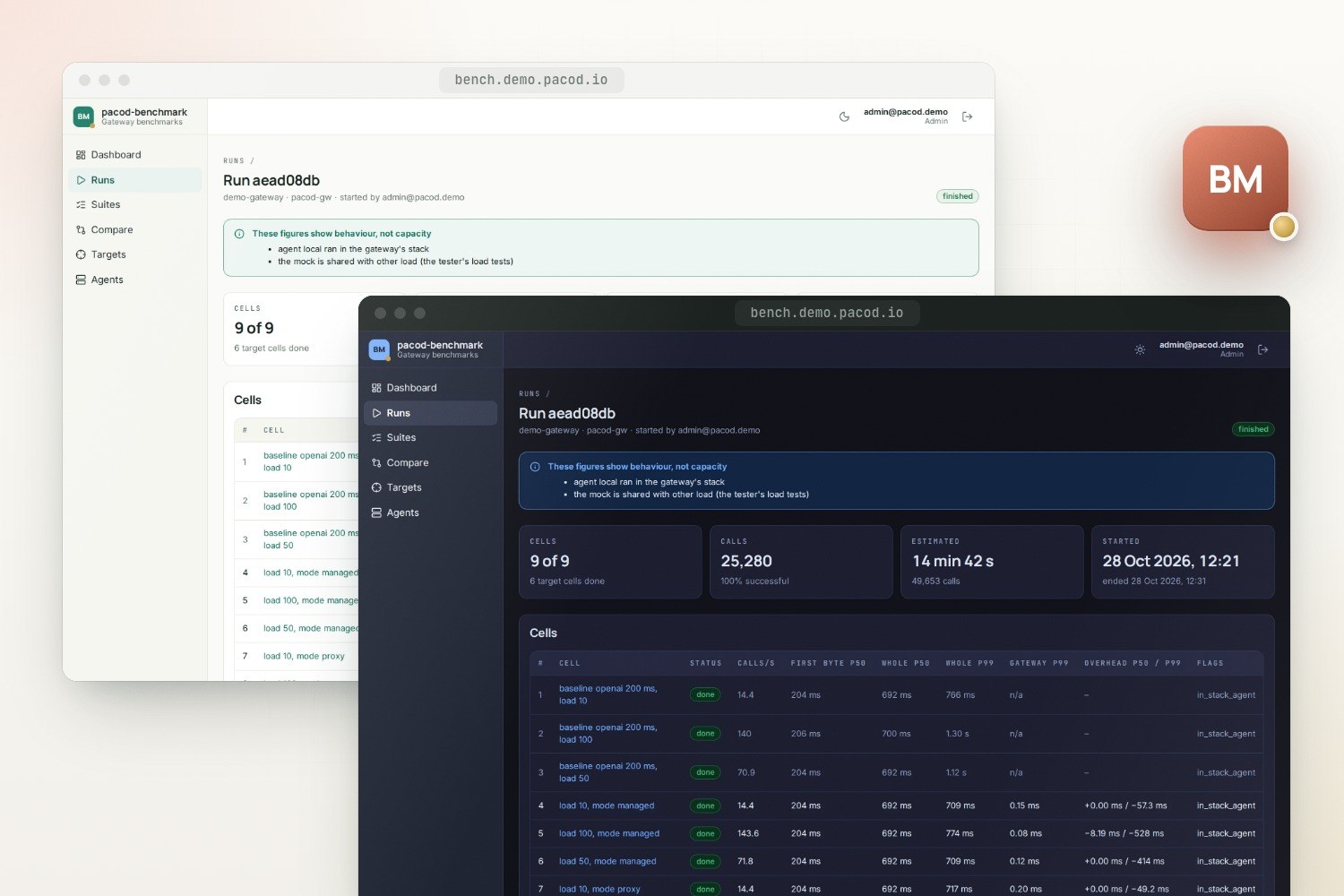
Task: Open 'baseline openai 200 ms, load 10' in dark window
Action: tap(607, 694)
